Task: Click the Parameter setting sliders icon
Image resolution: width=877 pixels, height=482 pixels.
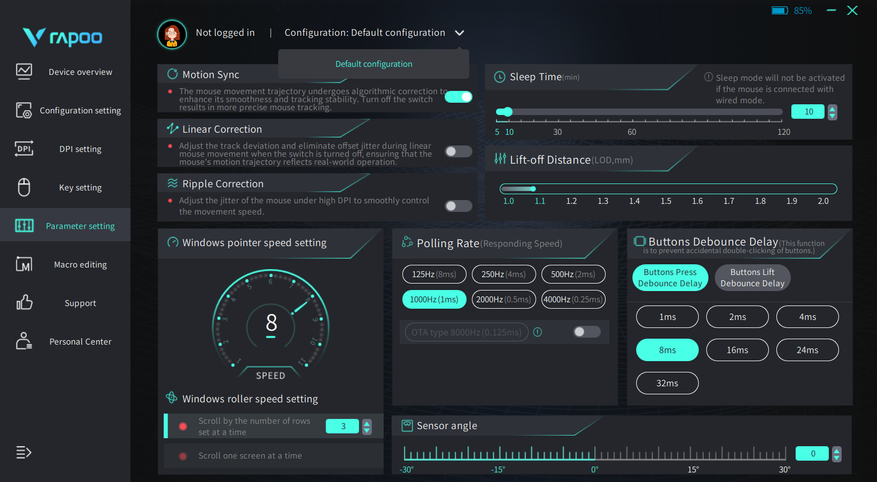Action: coord(24,226)
